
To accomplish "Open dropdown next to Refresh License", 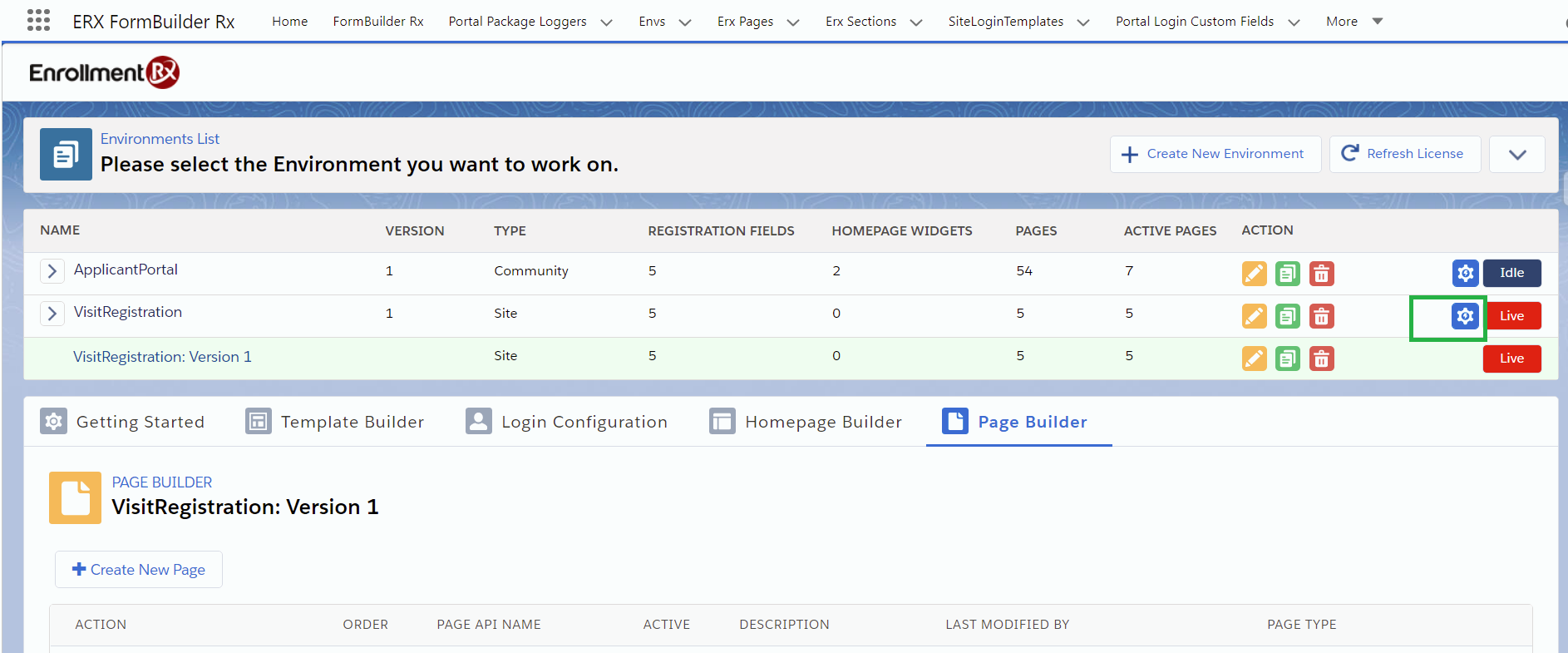I will (1516, 155).
